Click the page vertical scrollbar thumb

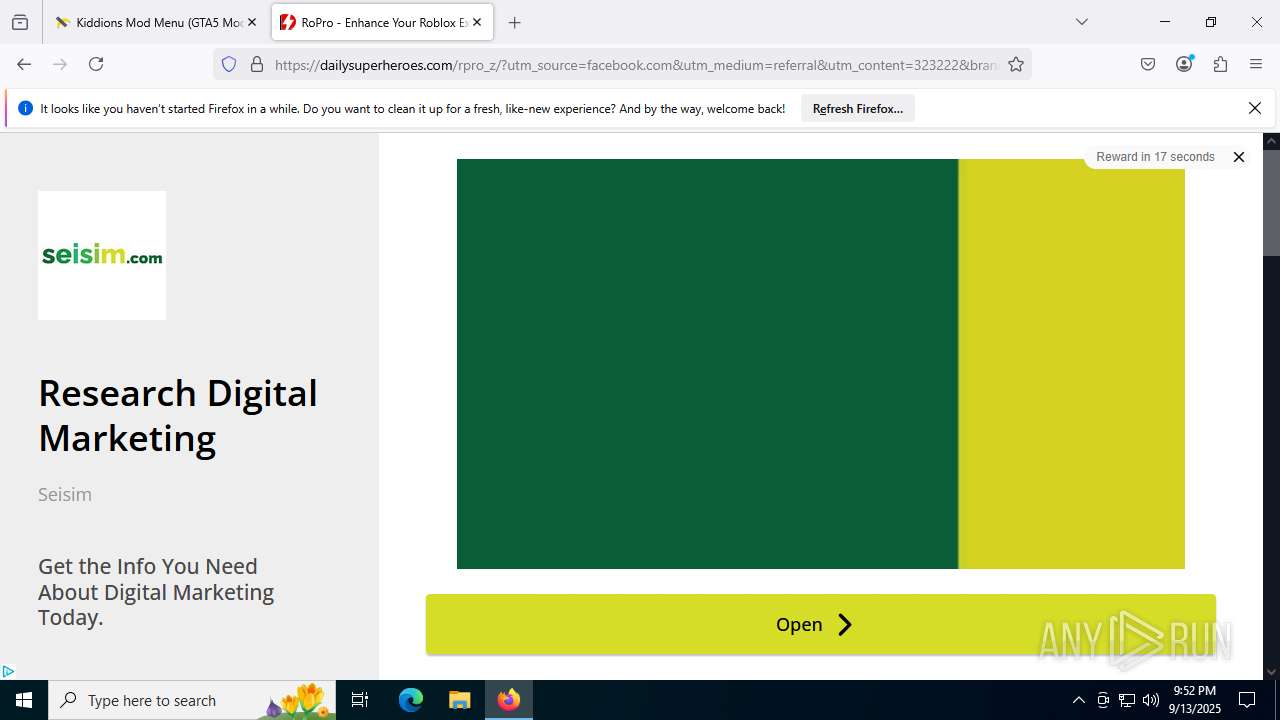coord(1271,203)
